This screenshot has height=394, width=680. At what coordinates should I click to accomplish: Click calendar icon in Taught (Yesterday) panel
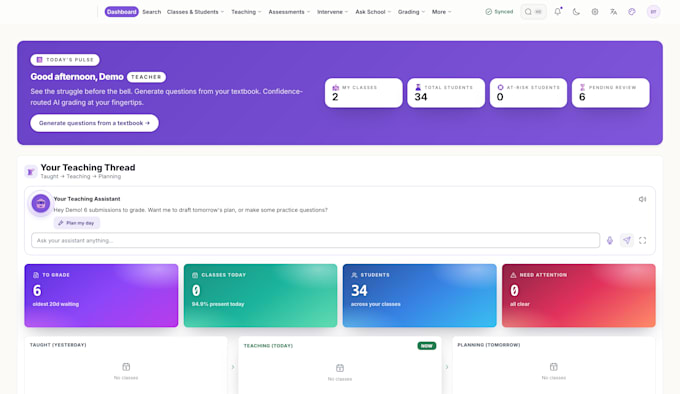[x=126, y=367]
